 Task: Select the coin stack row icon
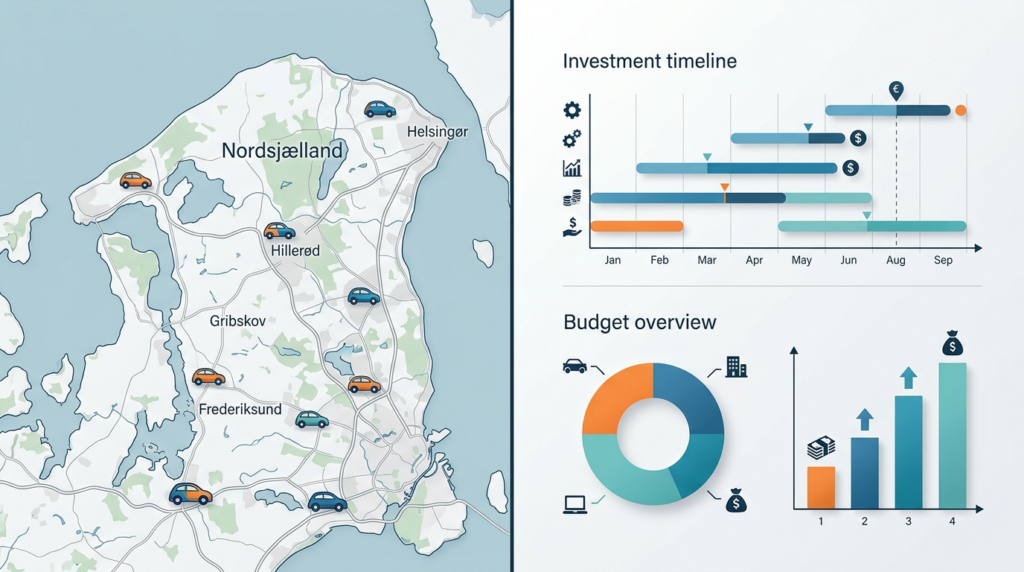(x=571, y=197)
